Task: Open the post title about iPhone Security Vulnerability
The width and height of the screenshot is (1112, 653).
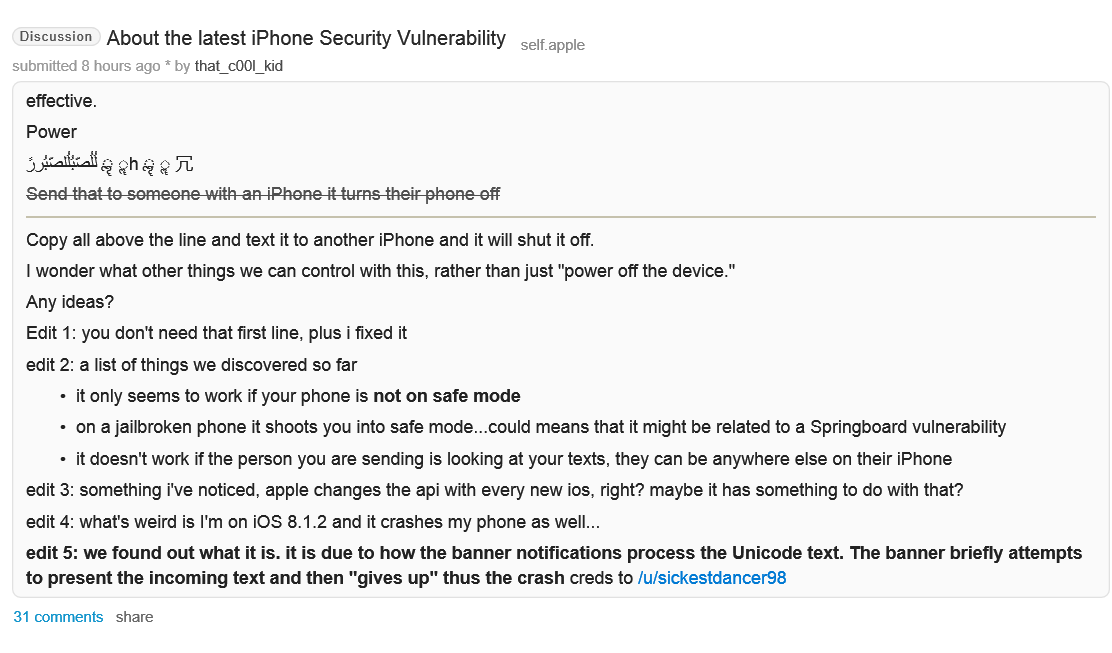Action: tap(306, 38)
